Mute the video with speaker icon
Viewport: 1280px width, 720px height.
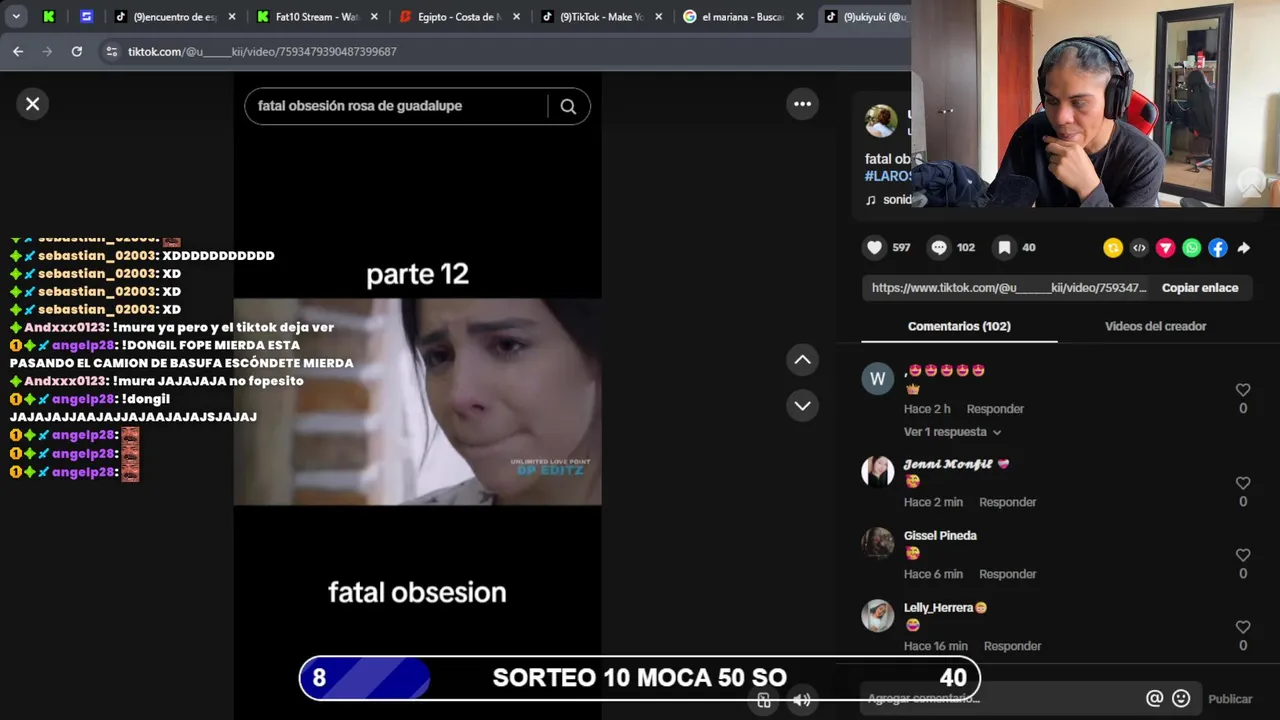click(801, 700)
